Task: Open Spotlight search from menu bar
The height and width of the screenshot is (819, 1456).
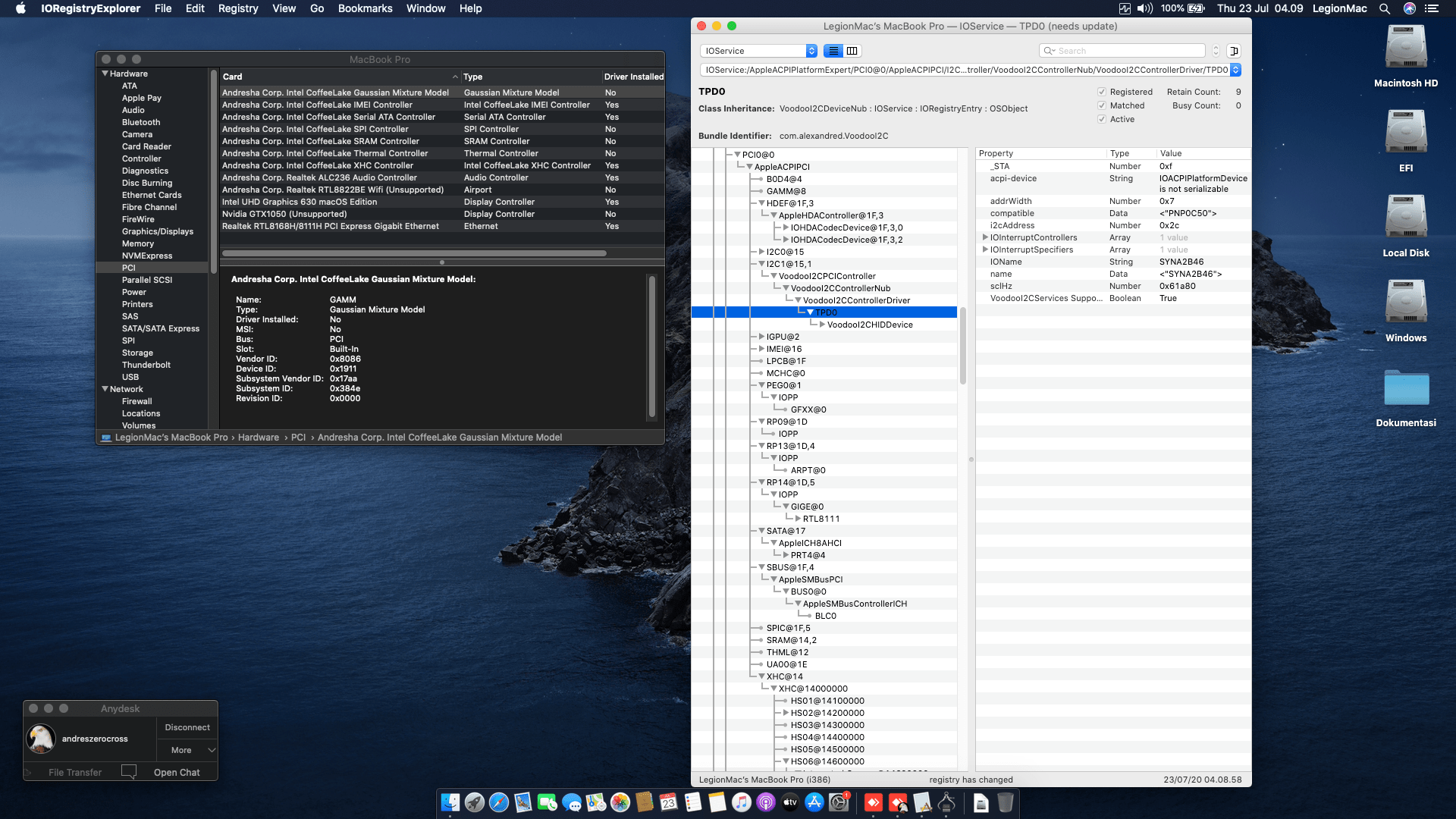Action: 1385,8
